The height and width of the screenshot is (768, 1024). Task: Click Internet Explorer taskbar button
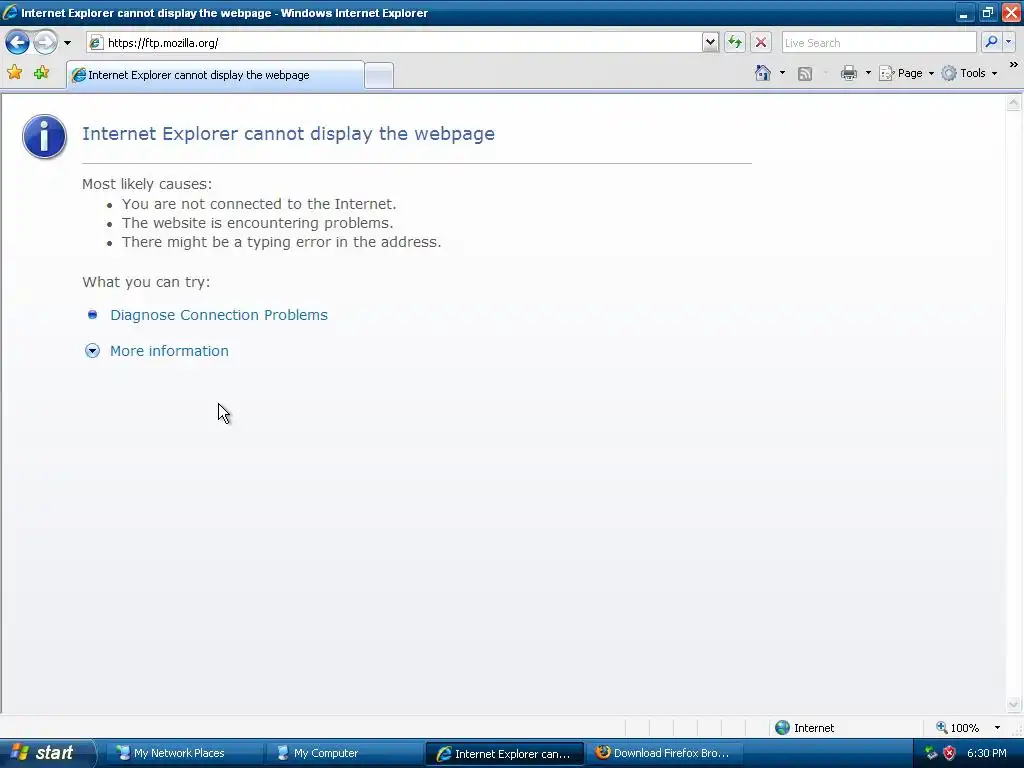(504, 754)
